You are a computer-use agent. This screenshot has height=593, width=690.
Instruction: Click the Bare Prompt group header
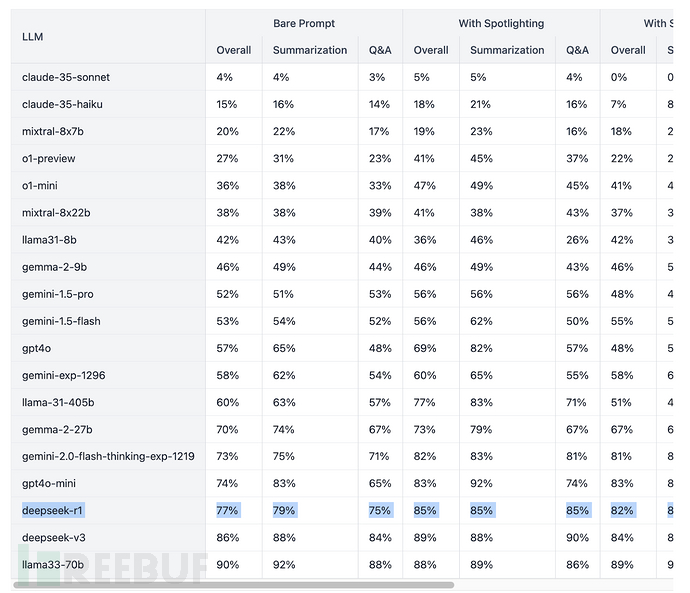click(x=304, y=23)
